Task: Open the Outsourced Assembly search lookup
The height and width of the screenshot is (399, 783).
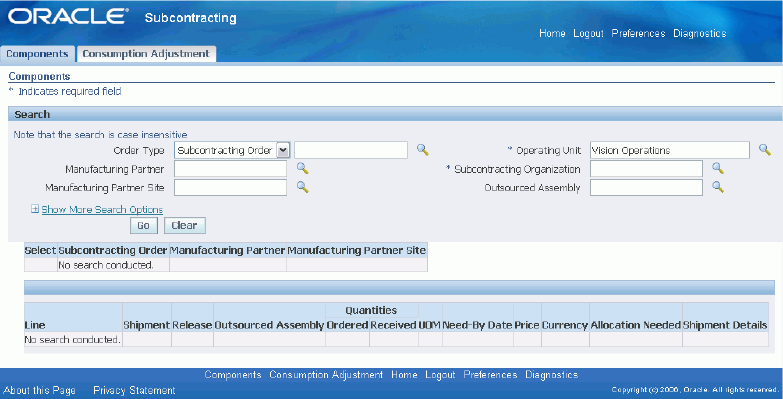Action: (x=718, y=187)
